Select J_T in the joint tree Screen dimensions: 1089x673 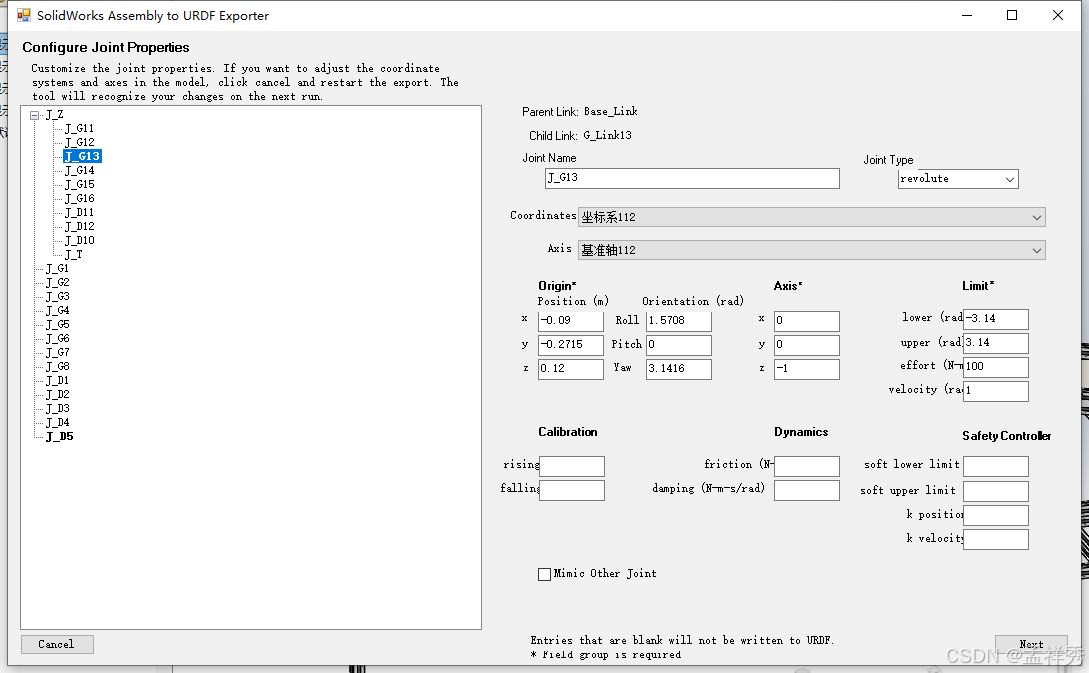74,254
